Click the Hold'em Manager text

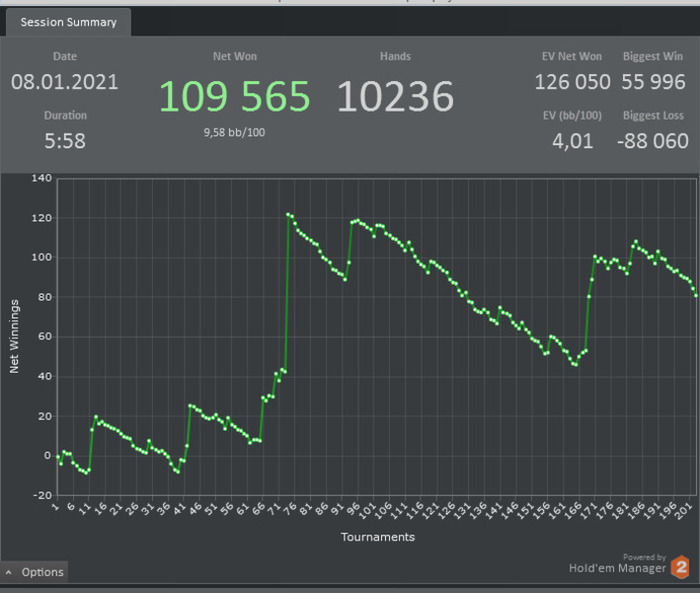click(617, 568)
